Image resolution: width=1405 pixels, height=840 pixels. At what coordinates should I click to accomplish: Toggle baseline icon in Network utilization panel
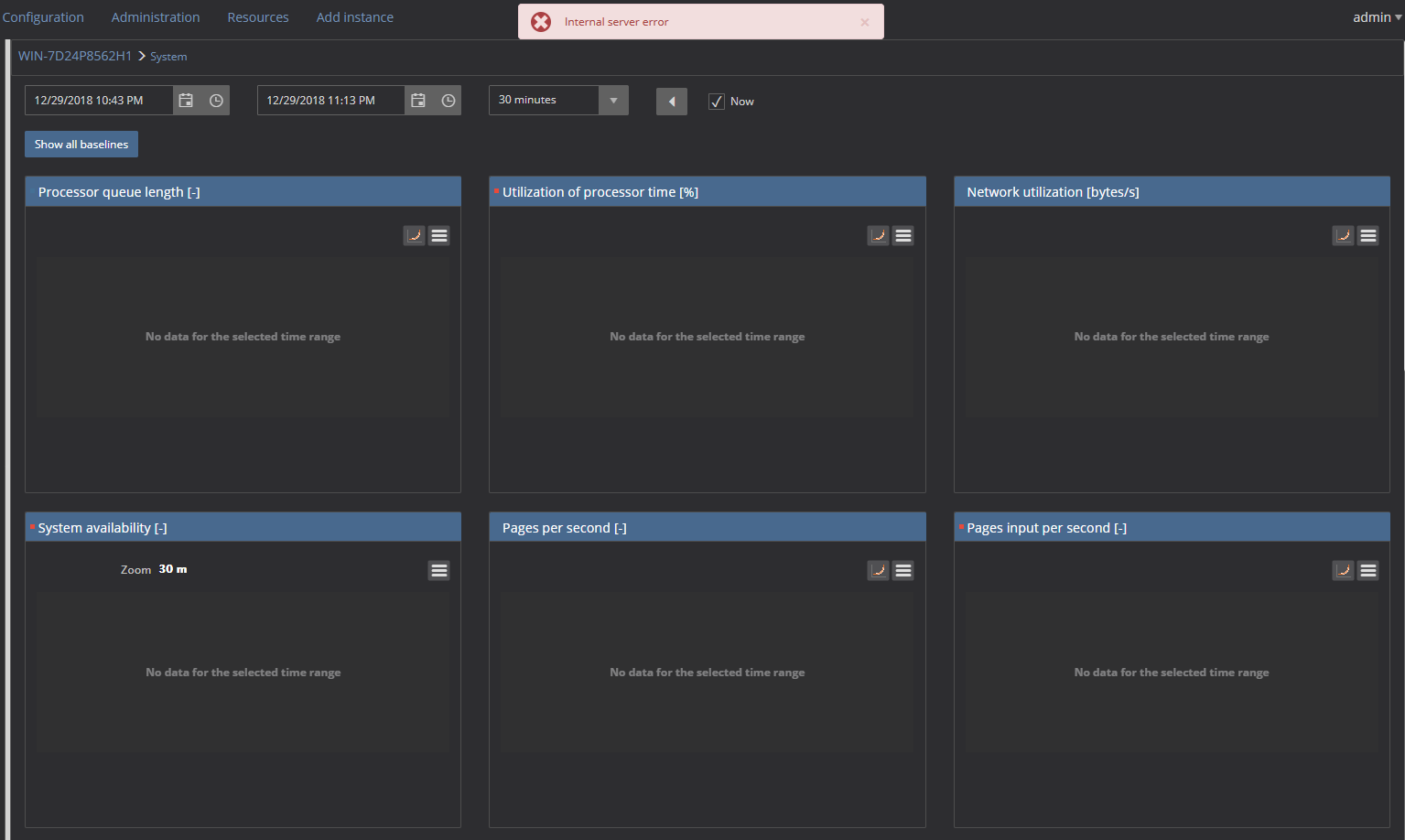pos(1343,236)
